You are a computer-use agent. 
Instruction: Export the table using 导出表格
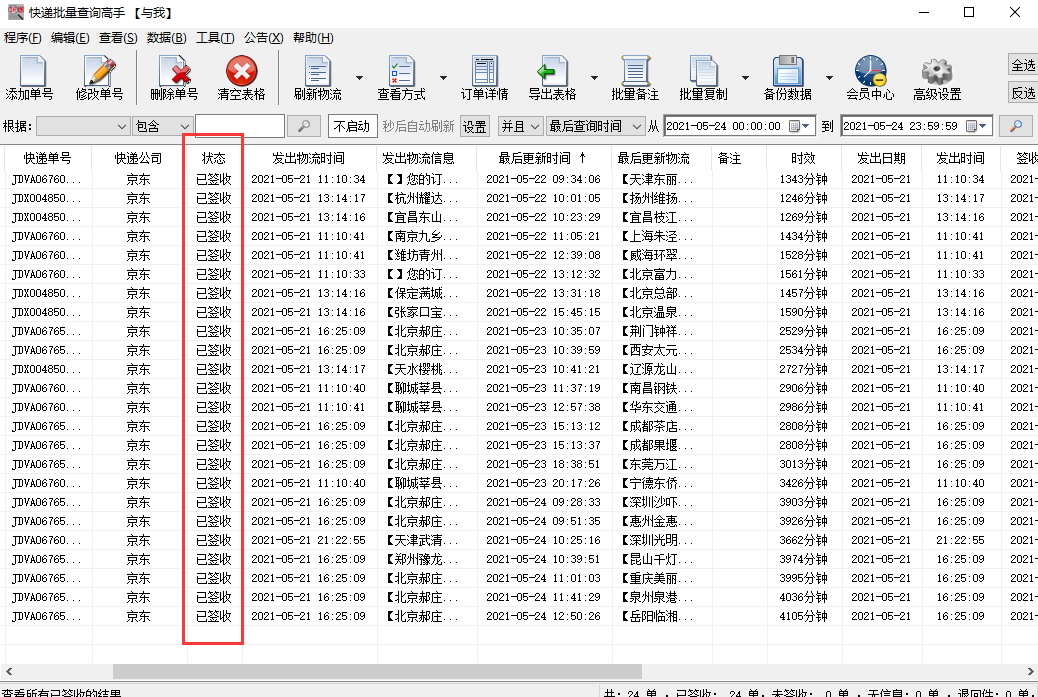coord(551,77)
